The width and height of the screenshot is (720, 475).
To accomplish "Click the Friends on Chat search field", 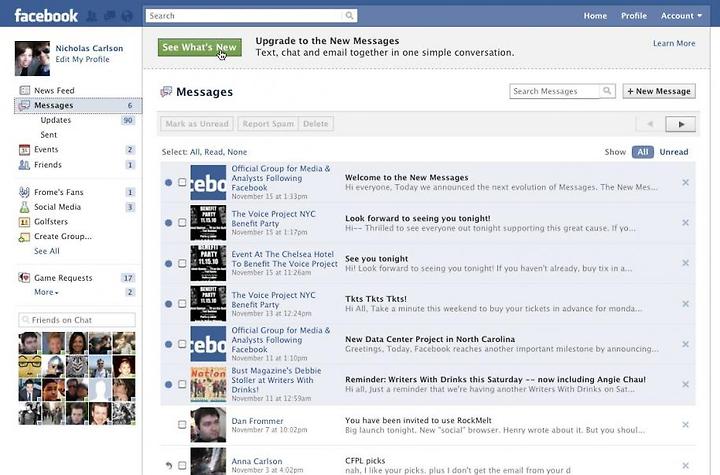I will 77,320.
